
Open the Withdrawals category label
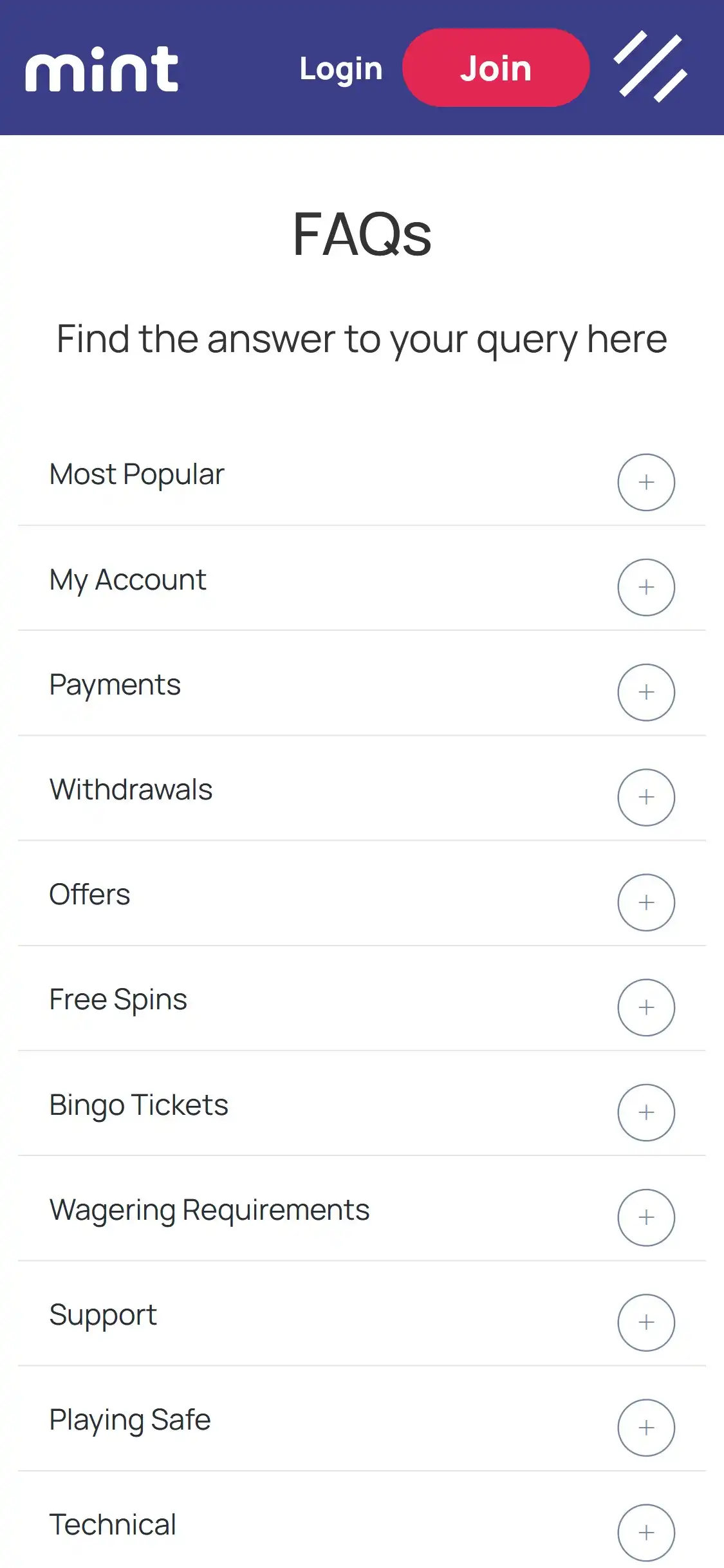131,790
